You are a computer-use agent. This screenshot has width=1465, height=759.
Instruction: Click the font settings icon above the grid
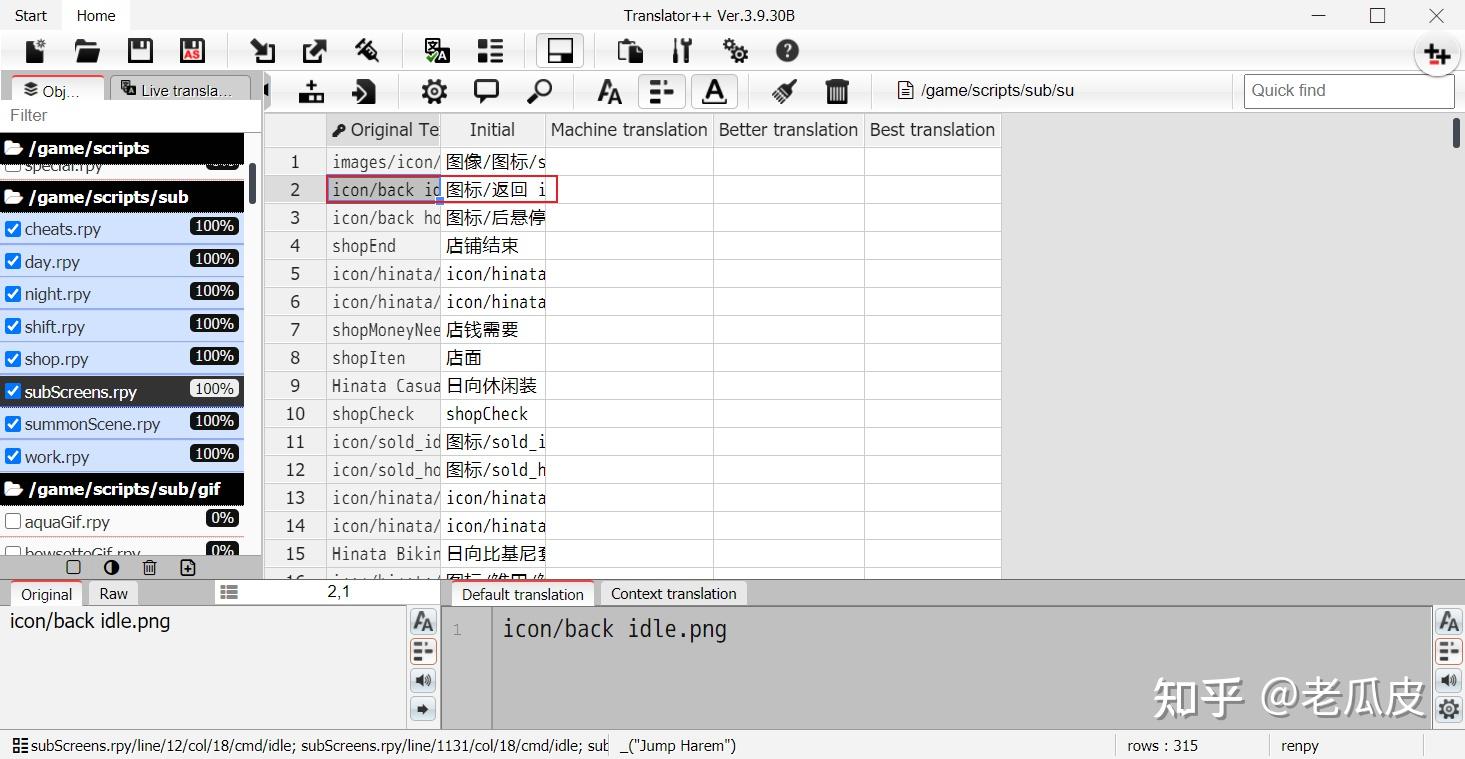tap(609, 91)
